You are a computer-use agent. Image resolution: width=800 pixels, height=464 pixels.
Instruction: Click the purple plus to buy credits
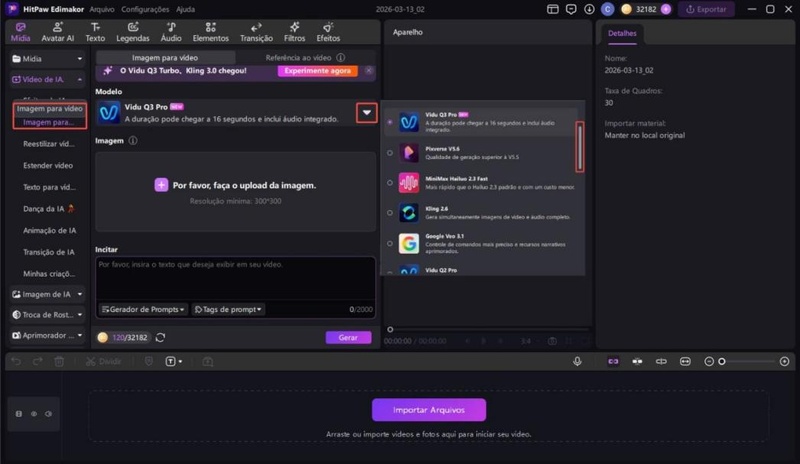(666, 9)
